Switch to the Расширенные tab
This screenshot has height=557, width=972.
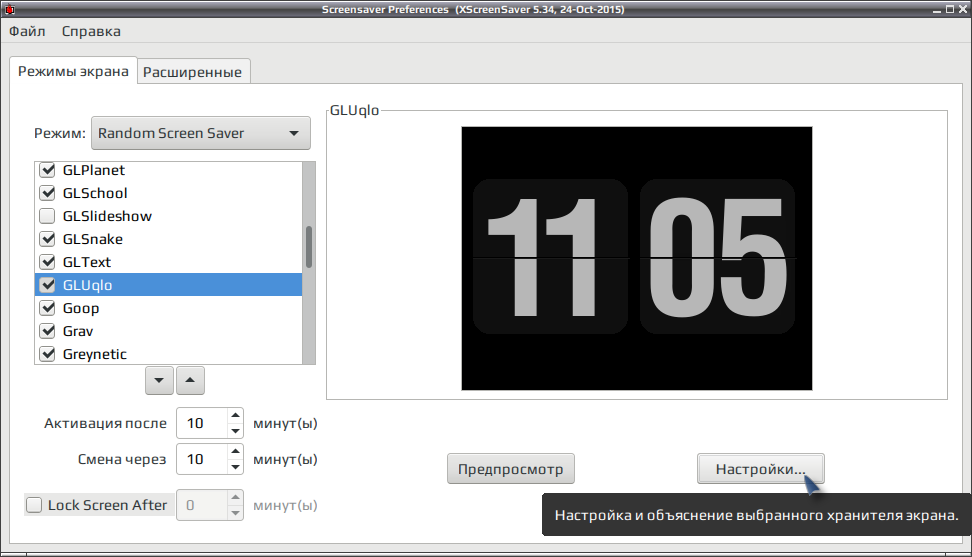[192, 72]
